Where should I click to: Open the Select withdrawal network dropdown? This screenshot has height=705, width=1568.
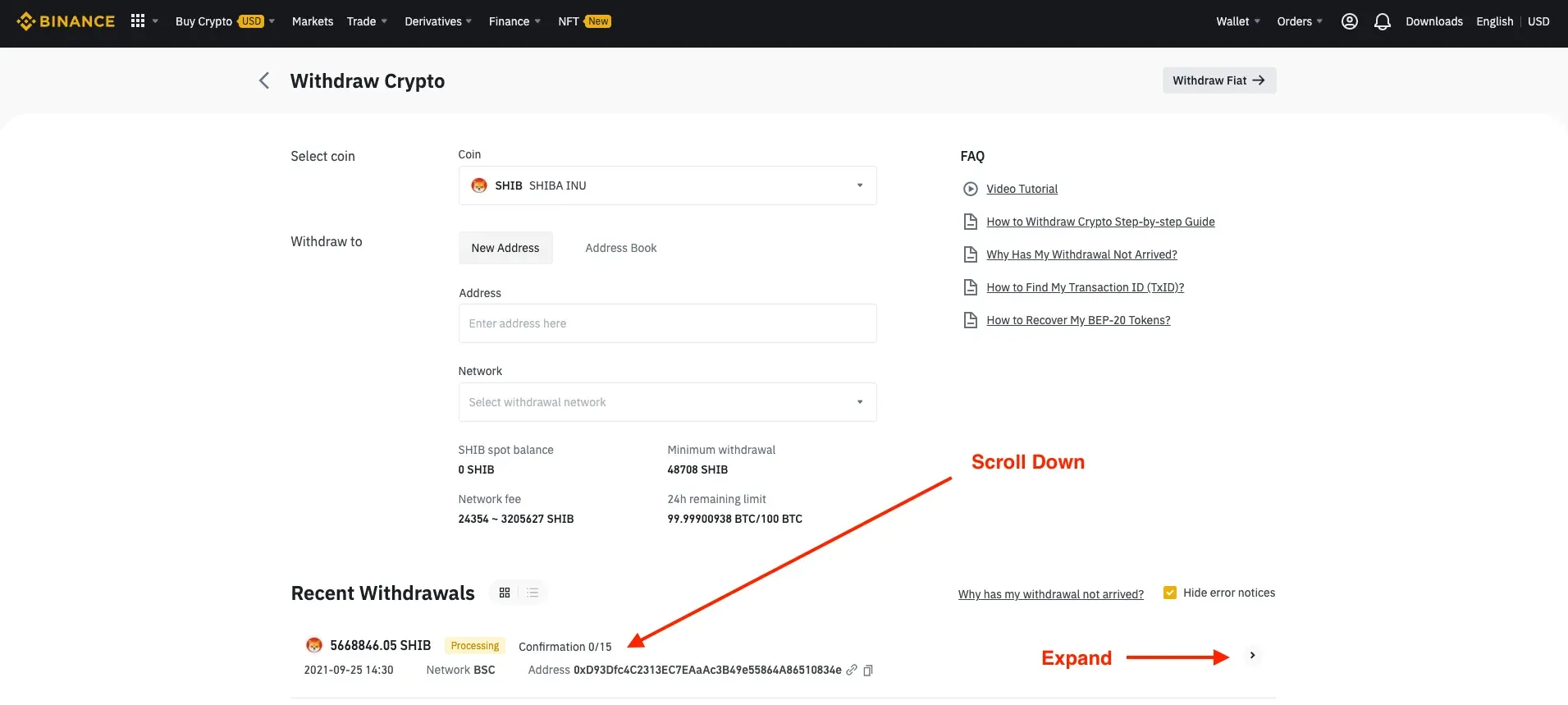click(667, 402)
